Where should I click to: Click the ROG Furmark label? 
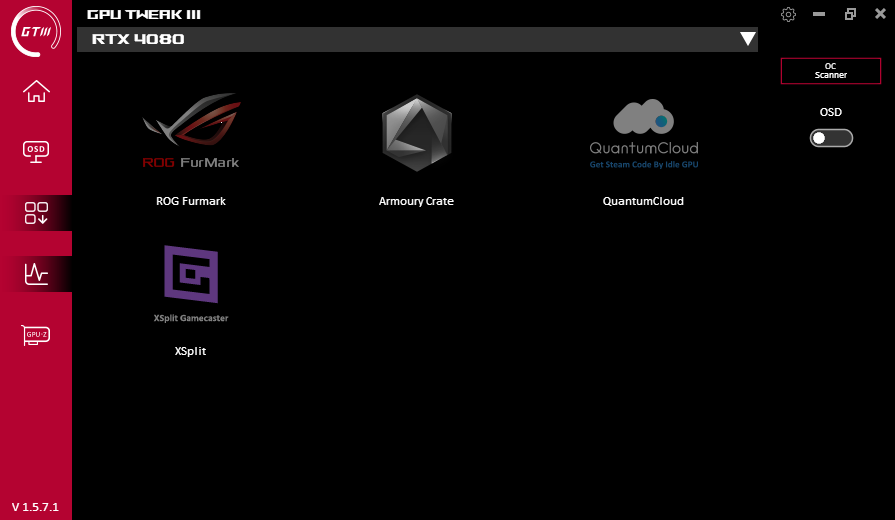pos(191,201)
